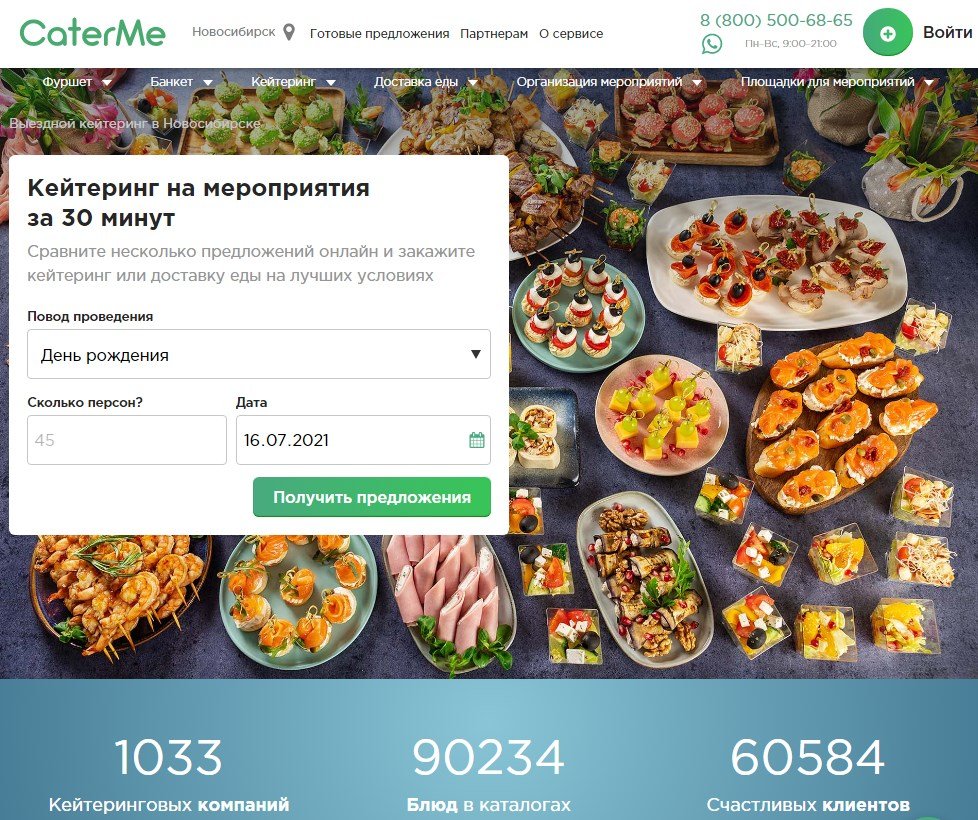Click the Дата field showing 16.07.2021
Viewport: 978px width, 820px height.
tap(363, 440)
